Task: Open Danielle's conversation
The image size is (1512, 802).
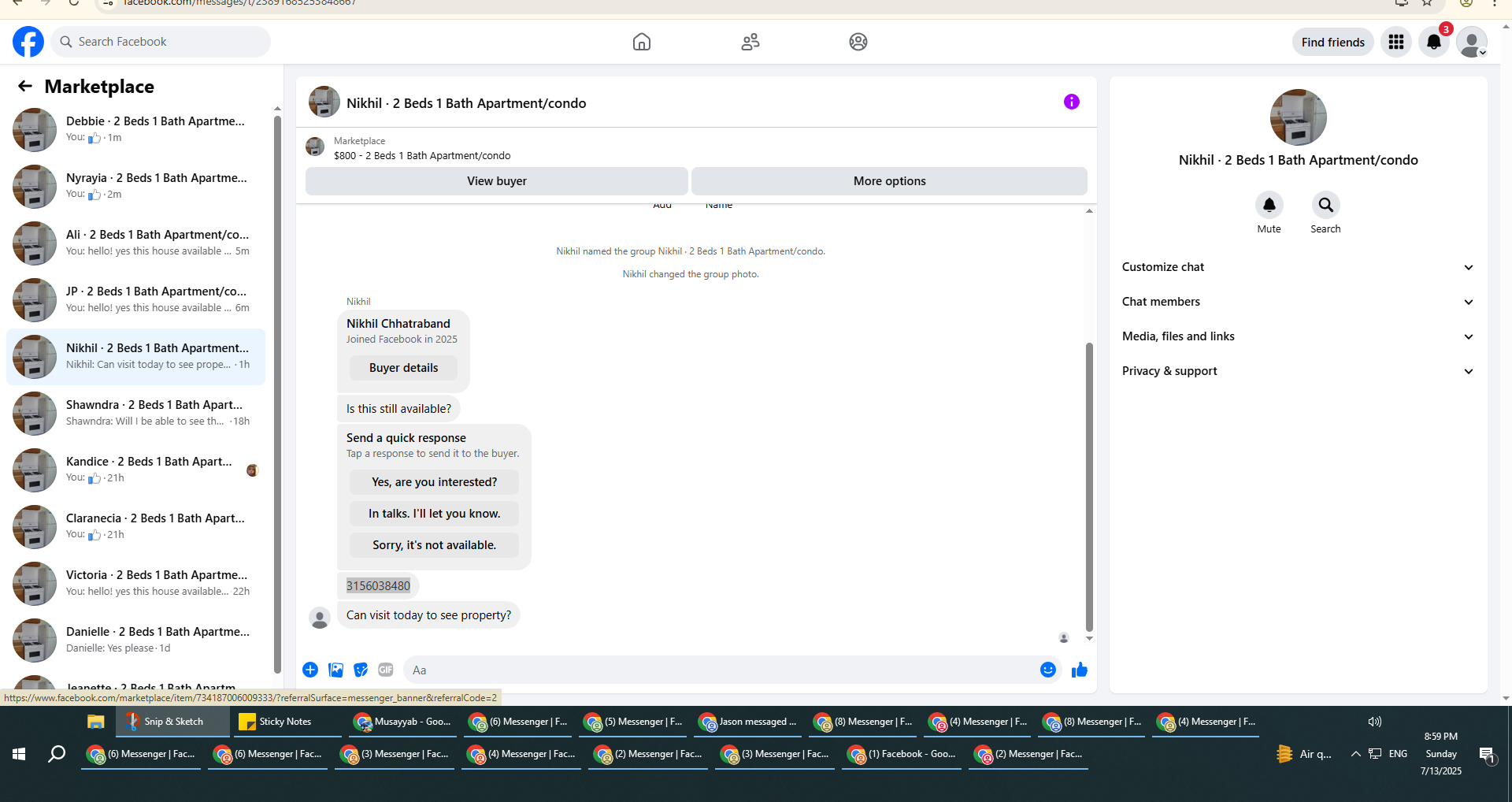Action: coord(135,640)
